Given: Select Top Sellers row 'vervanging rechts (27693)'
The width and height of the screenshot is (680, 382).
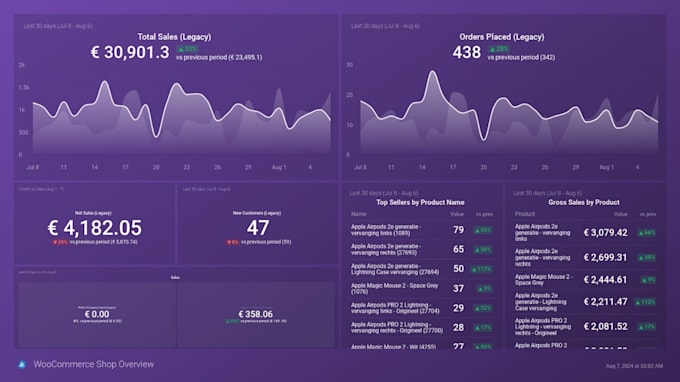Looking at the screenshot, I should click(x=422, y=249).
